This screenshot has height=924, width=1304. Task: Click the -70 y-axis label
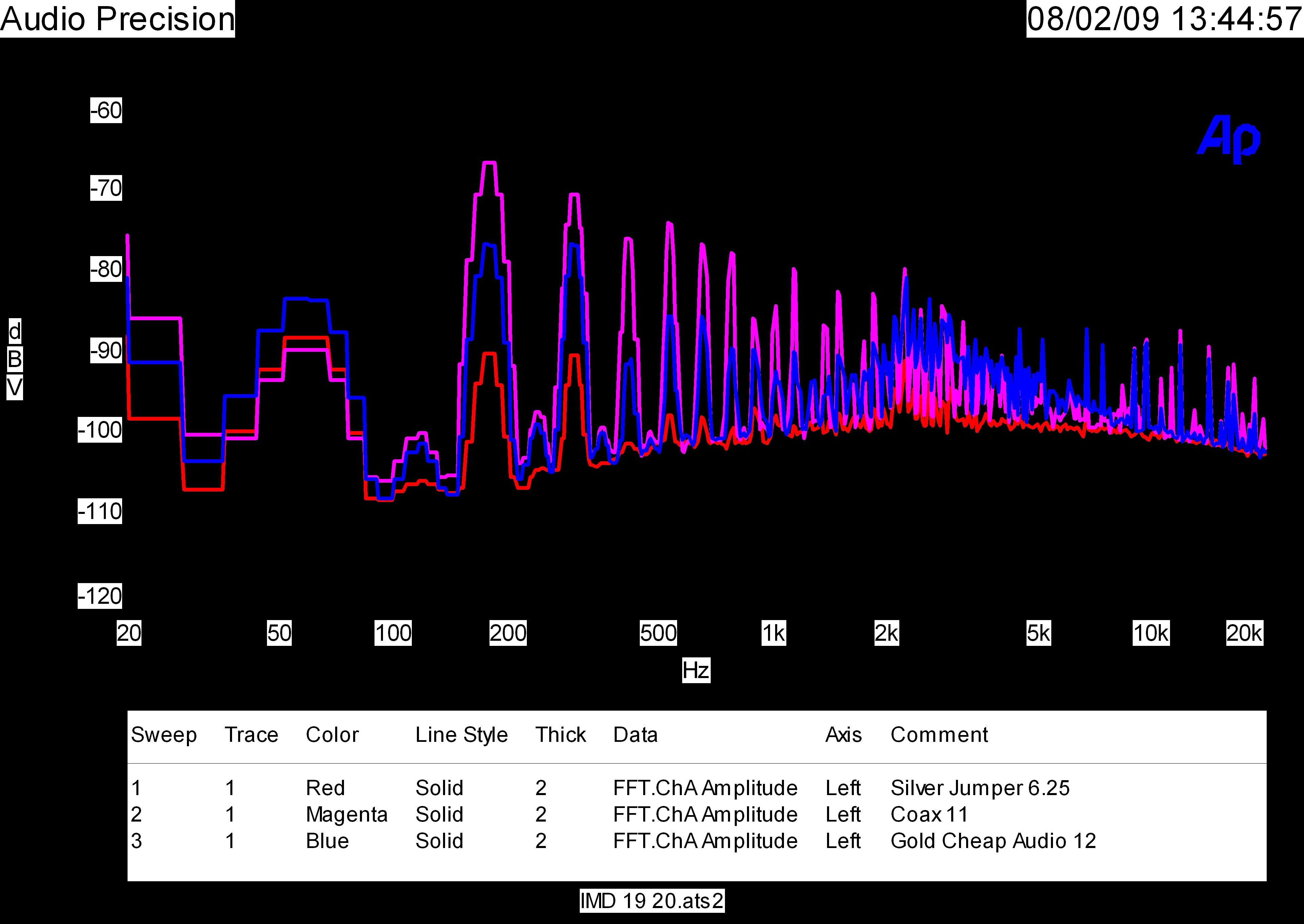pyautogui.click(x=106, y=188)
